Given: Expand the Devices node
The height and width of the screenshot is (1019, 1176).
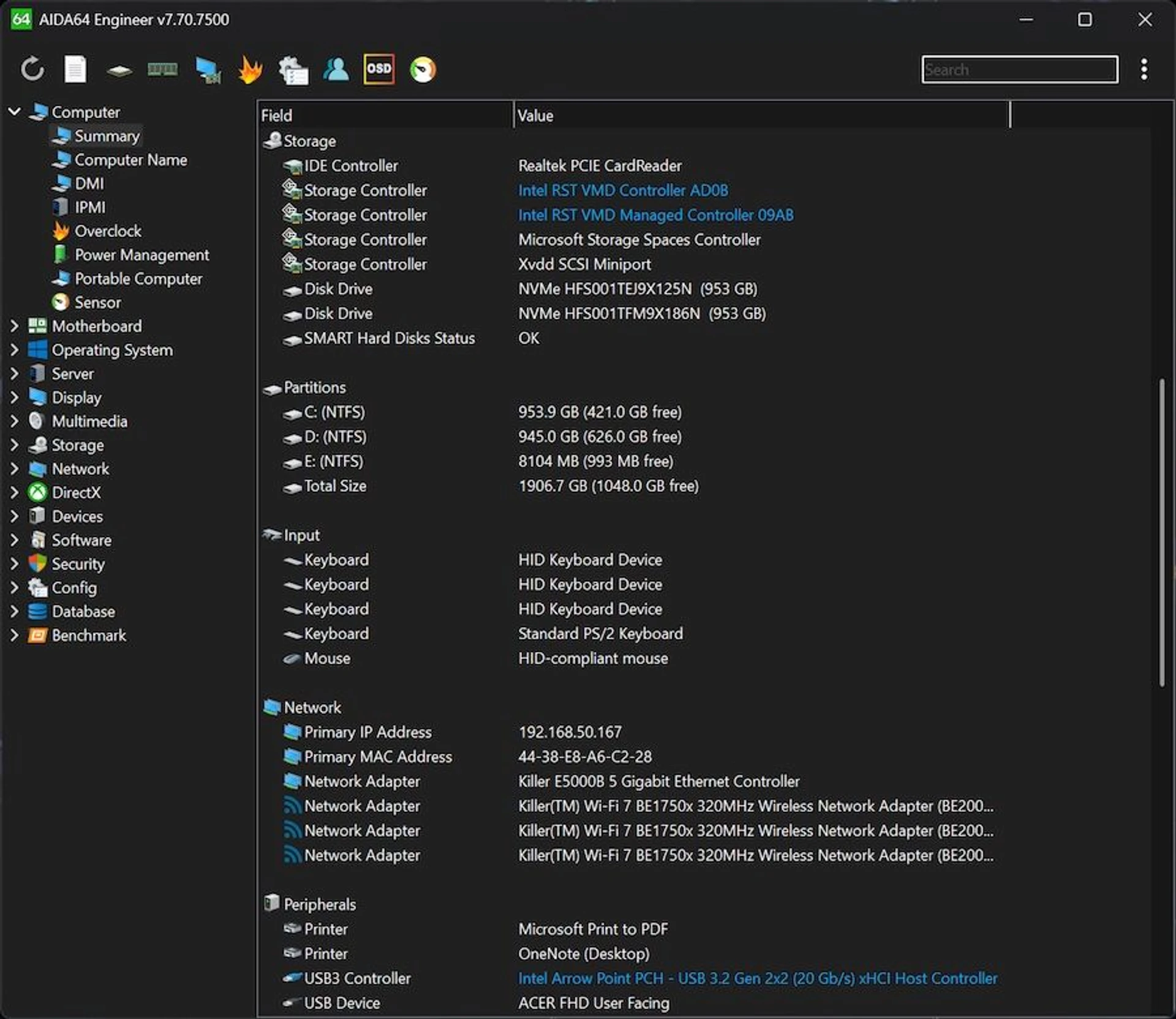Looking at the screenshot, I should [x=14, y=516].
